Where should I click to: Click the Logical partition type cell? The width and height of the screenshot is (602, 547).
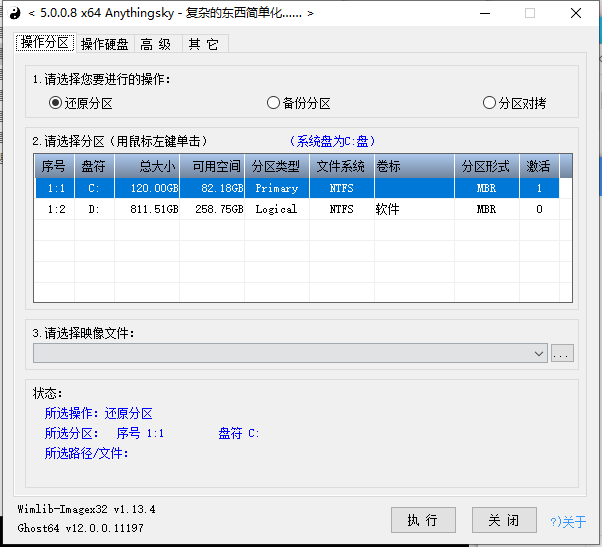(x=277, y=209)
